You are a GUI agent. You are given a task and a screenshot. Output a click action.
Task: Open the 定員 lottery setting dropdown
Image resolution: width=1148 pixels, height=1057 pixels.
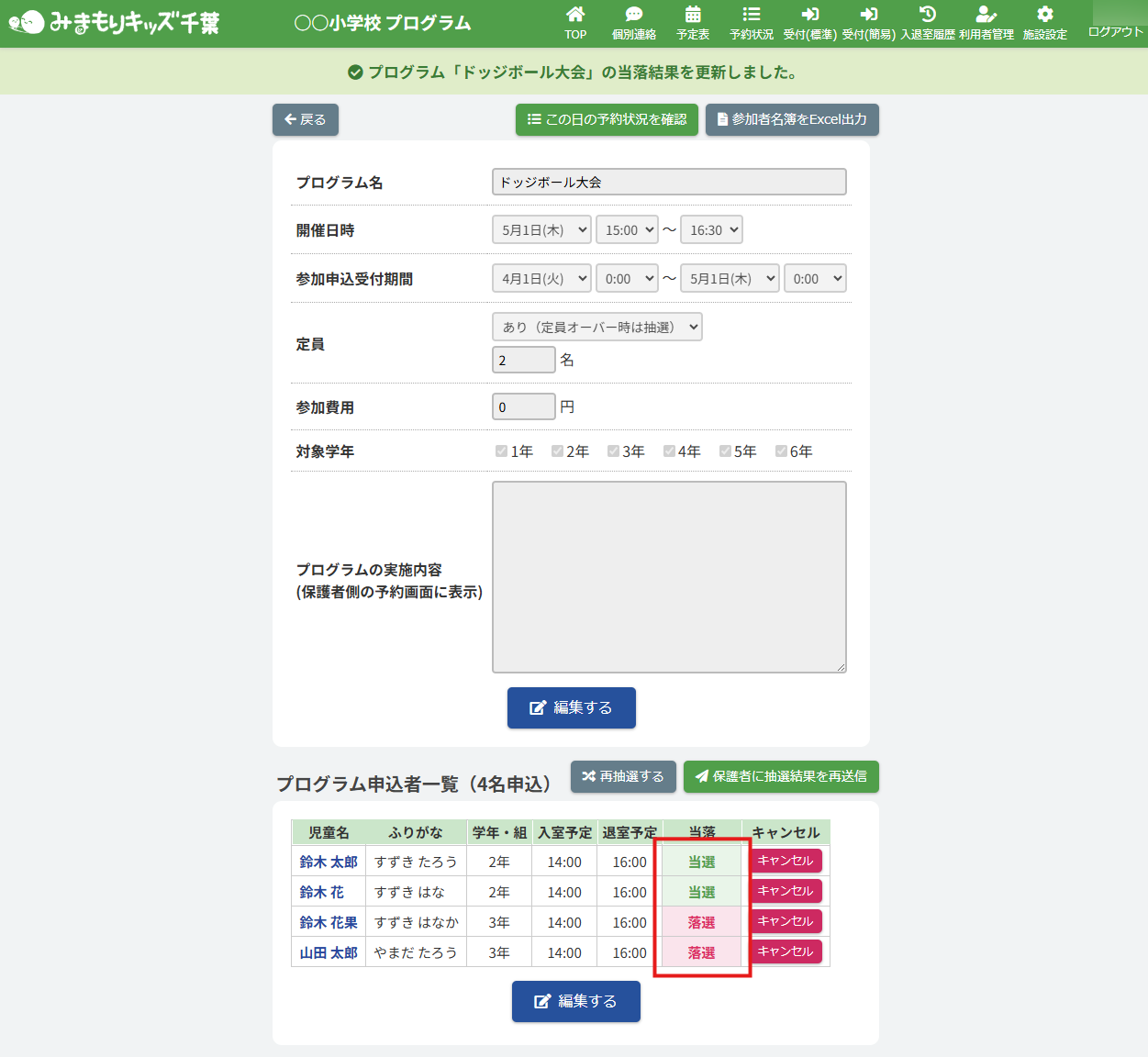pyautogui.click(x=597, y=327)
